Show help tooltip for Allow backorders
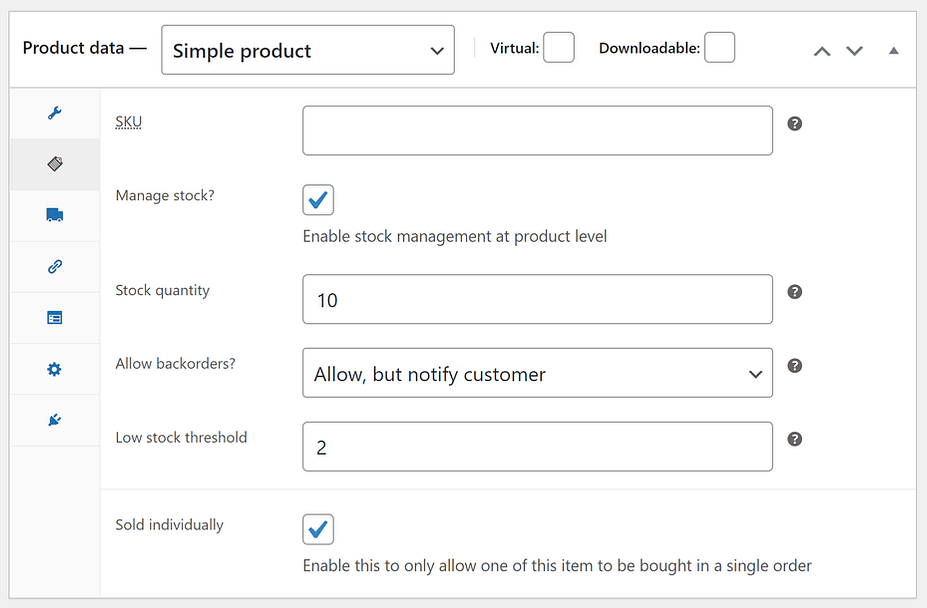The image size is (927, 608). coord(795,366)
